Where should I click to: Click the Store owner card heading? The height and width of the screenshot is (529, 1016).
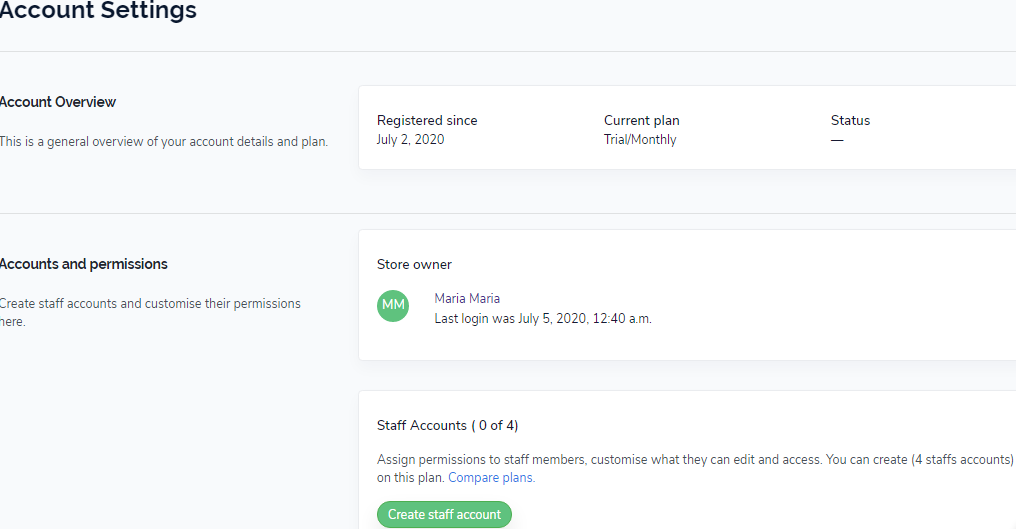(414, 264)
